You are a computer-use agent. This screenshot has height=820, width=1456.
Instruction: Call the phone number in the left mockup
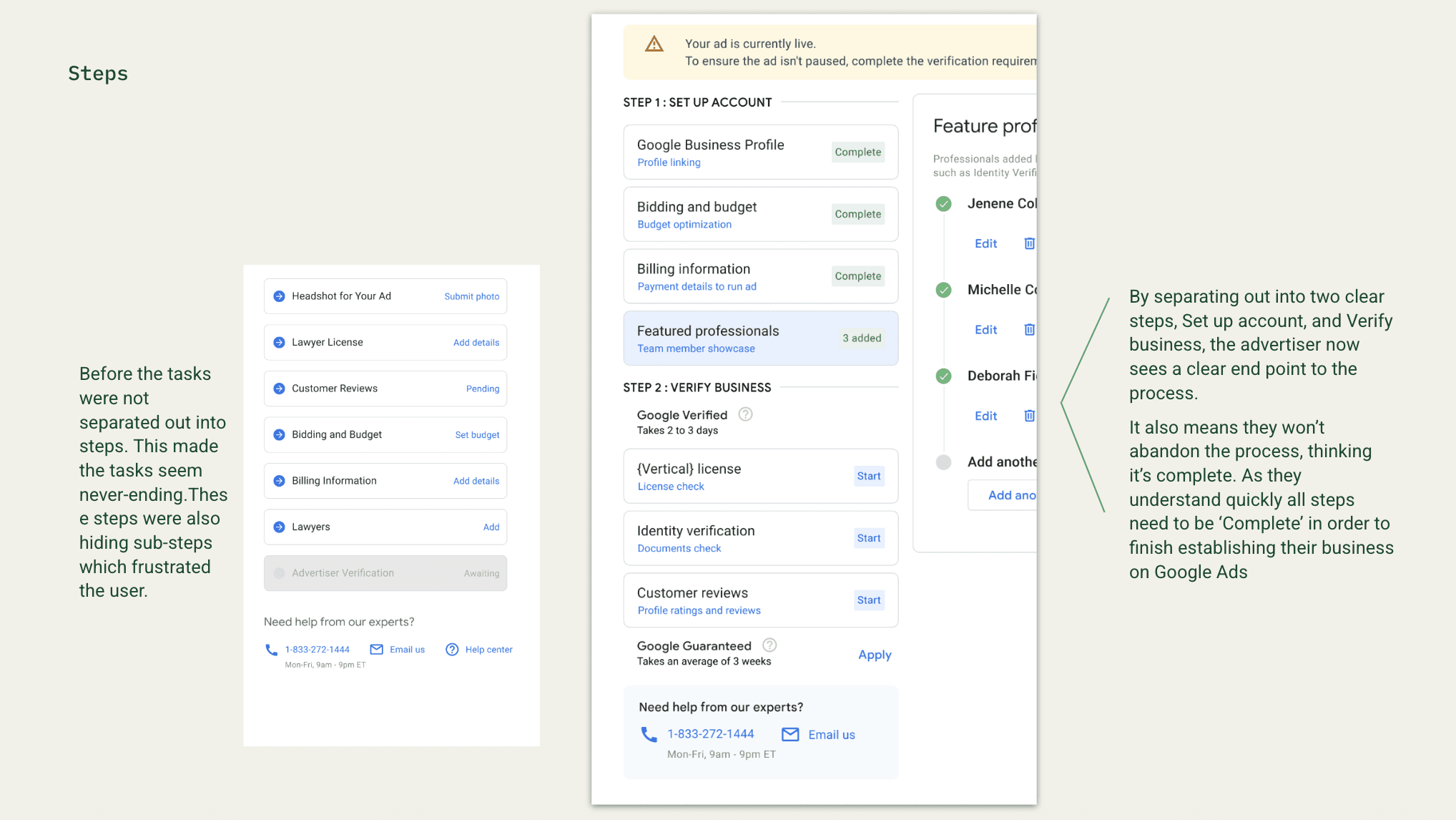click(318, 650)
